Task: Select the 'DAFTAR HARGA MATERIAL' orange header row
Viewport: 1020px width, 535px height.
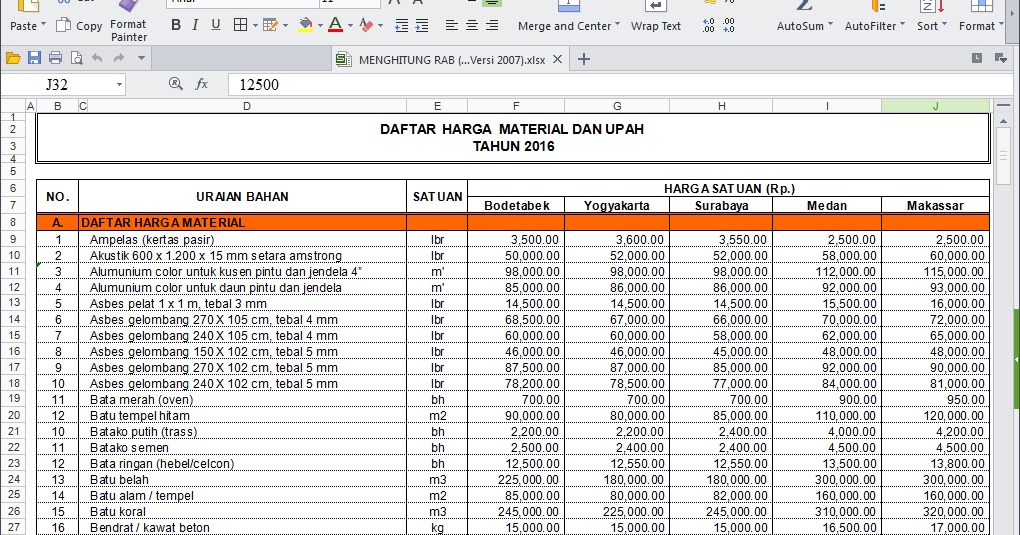Action: [x=513, y=223]
